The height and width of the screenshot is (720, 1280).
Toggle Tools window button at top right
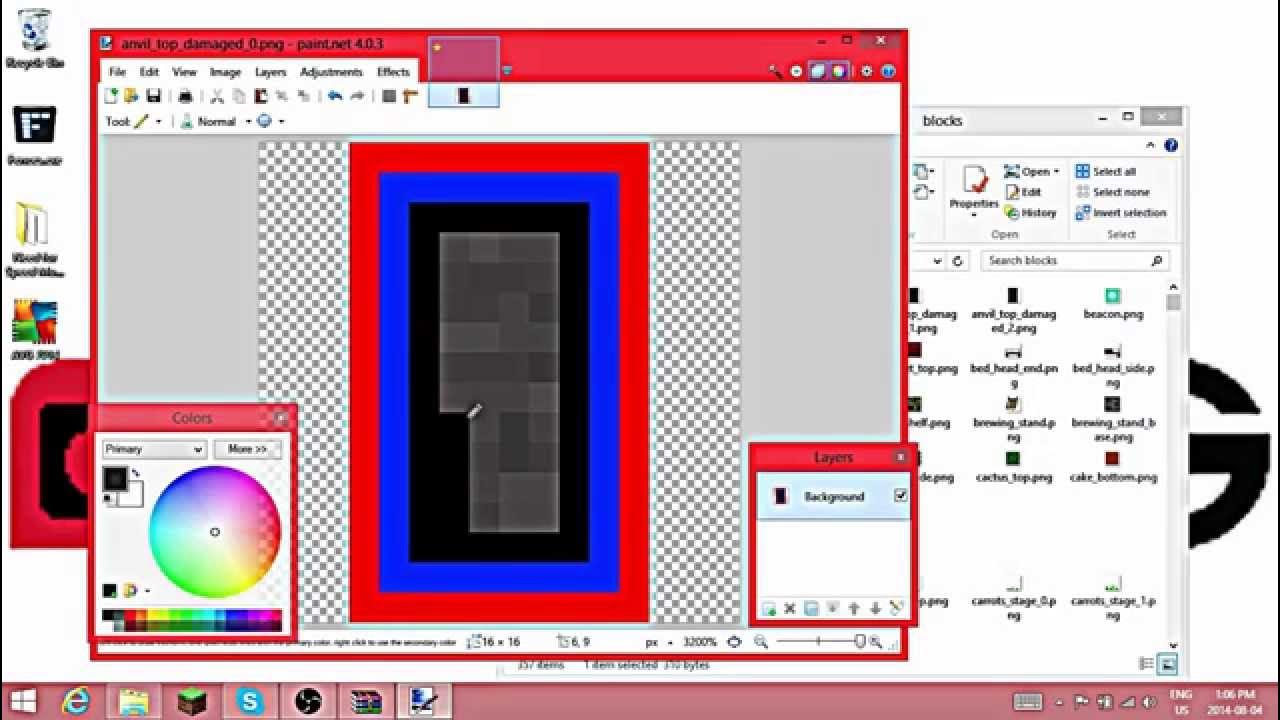pos(776,71)
